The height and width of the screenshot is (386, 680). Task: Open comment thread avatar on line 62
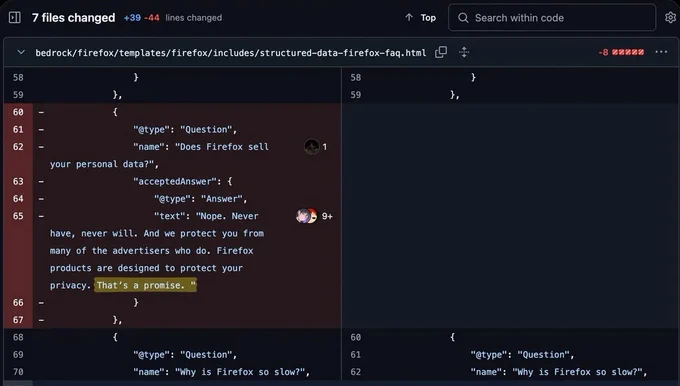click(x=311, y=147)
